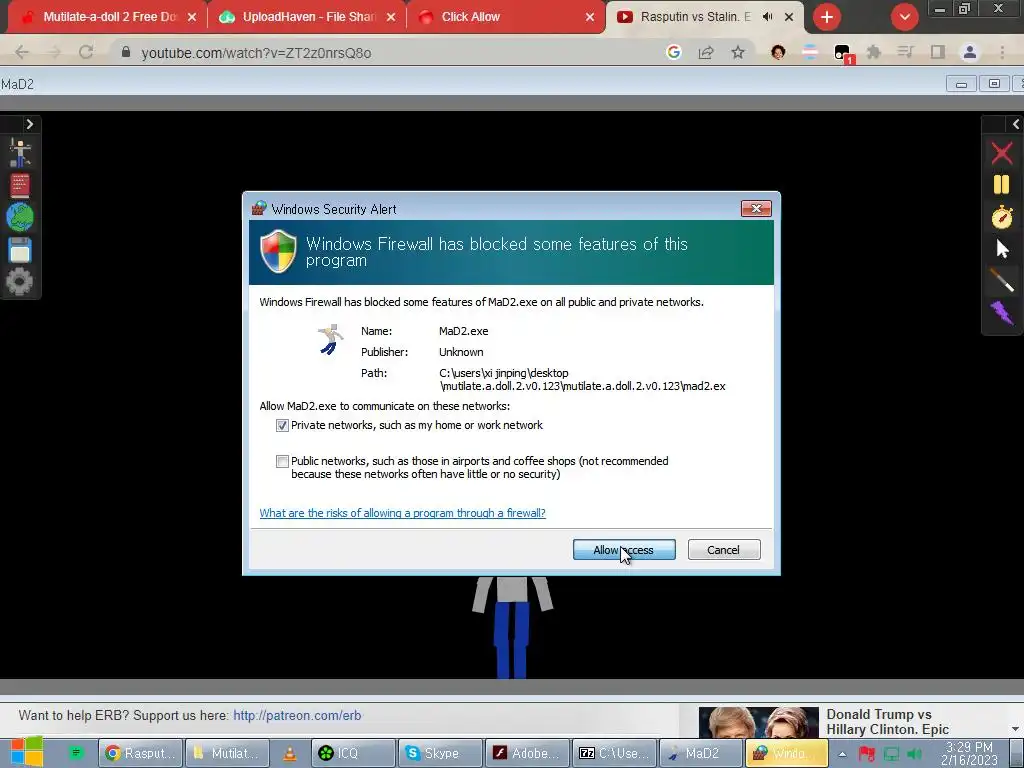Mute audio on the Rasputin vs Stalin tab
Viewport: 1024px width, 768px height.
pyautogui.click(x=768, y=17)
